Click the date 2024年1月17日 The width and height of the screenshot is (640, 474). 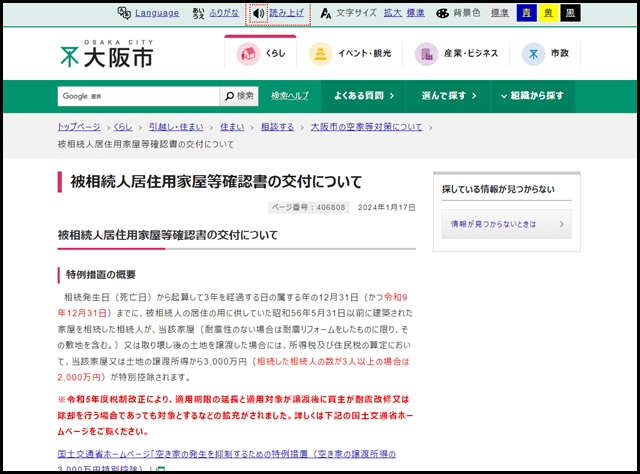click(x=387, y=207)
